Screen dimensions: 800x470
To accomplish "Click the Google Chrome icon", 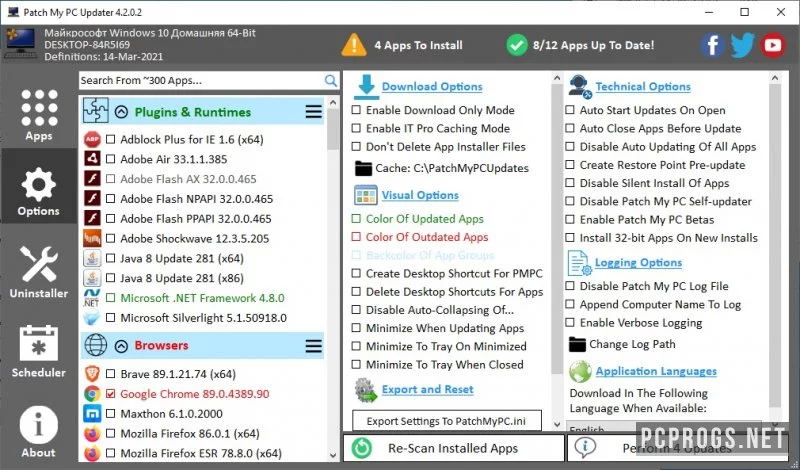I will click(92, 394).
